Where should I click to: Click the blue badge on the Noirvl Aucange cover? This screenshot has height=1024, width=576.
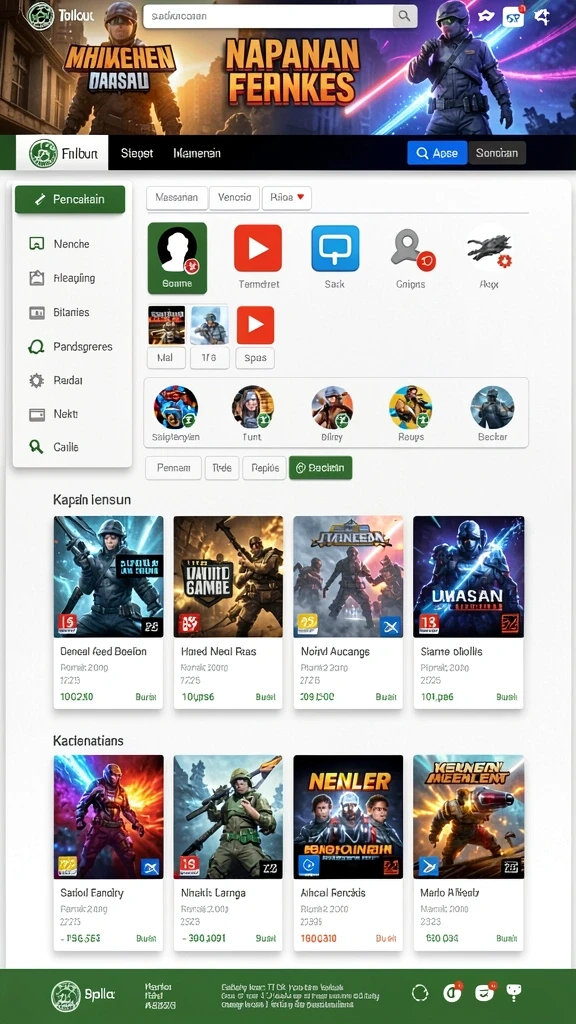click(x=390, y=627)
